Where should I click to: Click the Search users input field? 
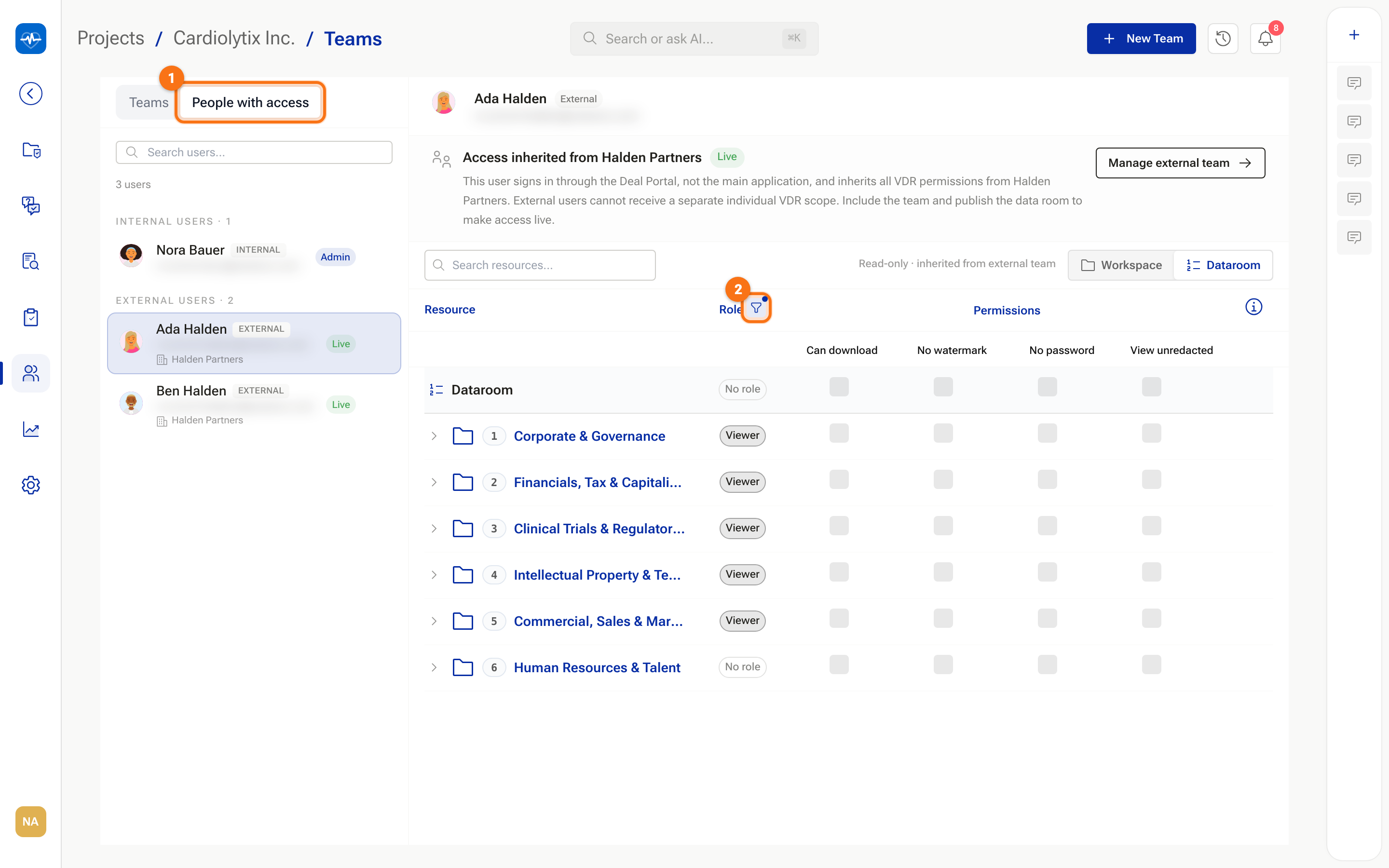pyautogui.click(x=254, y=152)
